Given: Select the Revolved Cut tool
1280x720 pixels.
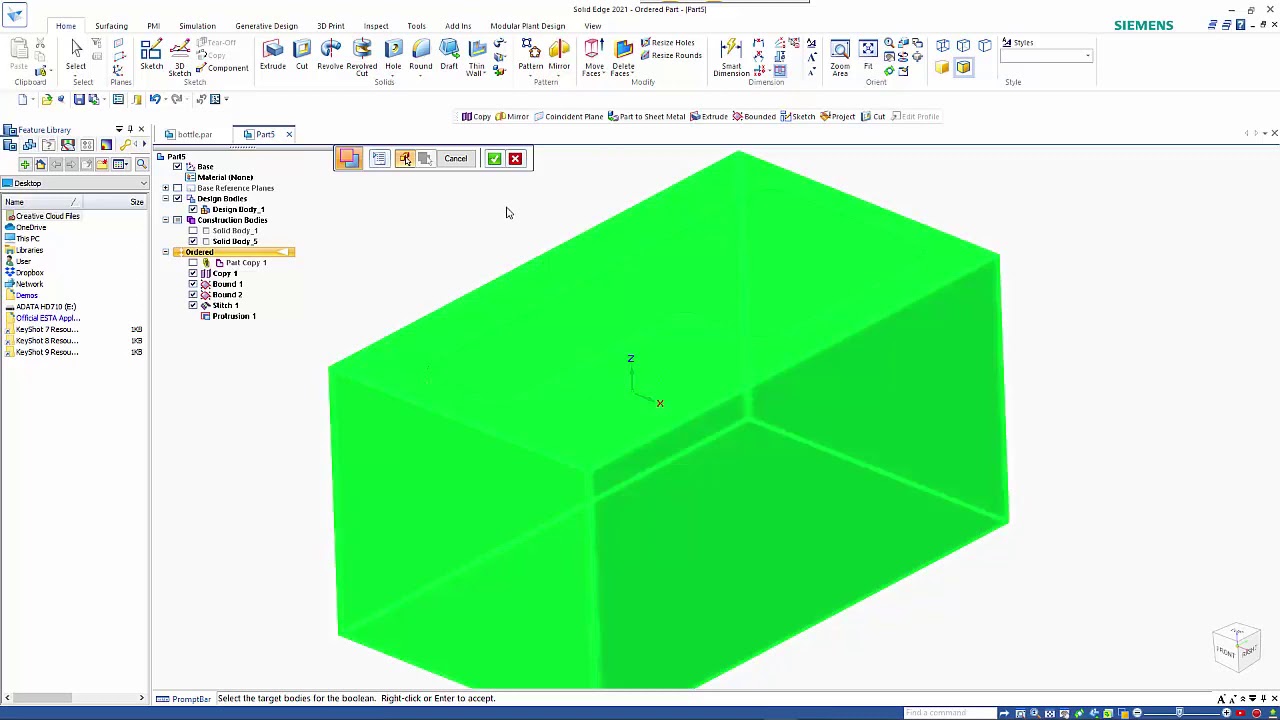Looking at the screenshot, I should [362, 56].
